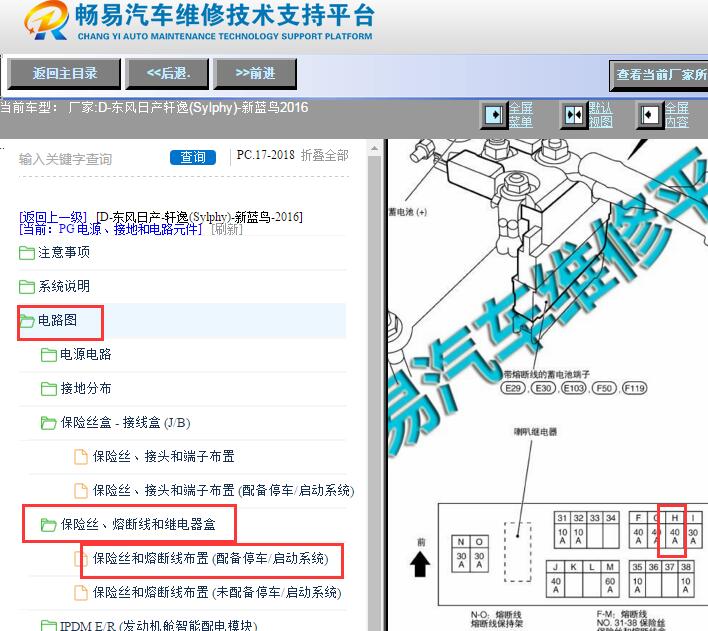Image resolution: width=708 pixels, height=631 pixels.
Task: Collapse the 电路图 folder
Action: 57,320
